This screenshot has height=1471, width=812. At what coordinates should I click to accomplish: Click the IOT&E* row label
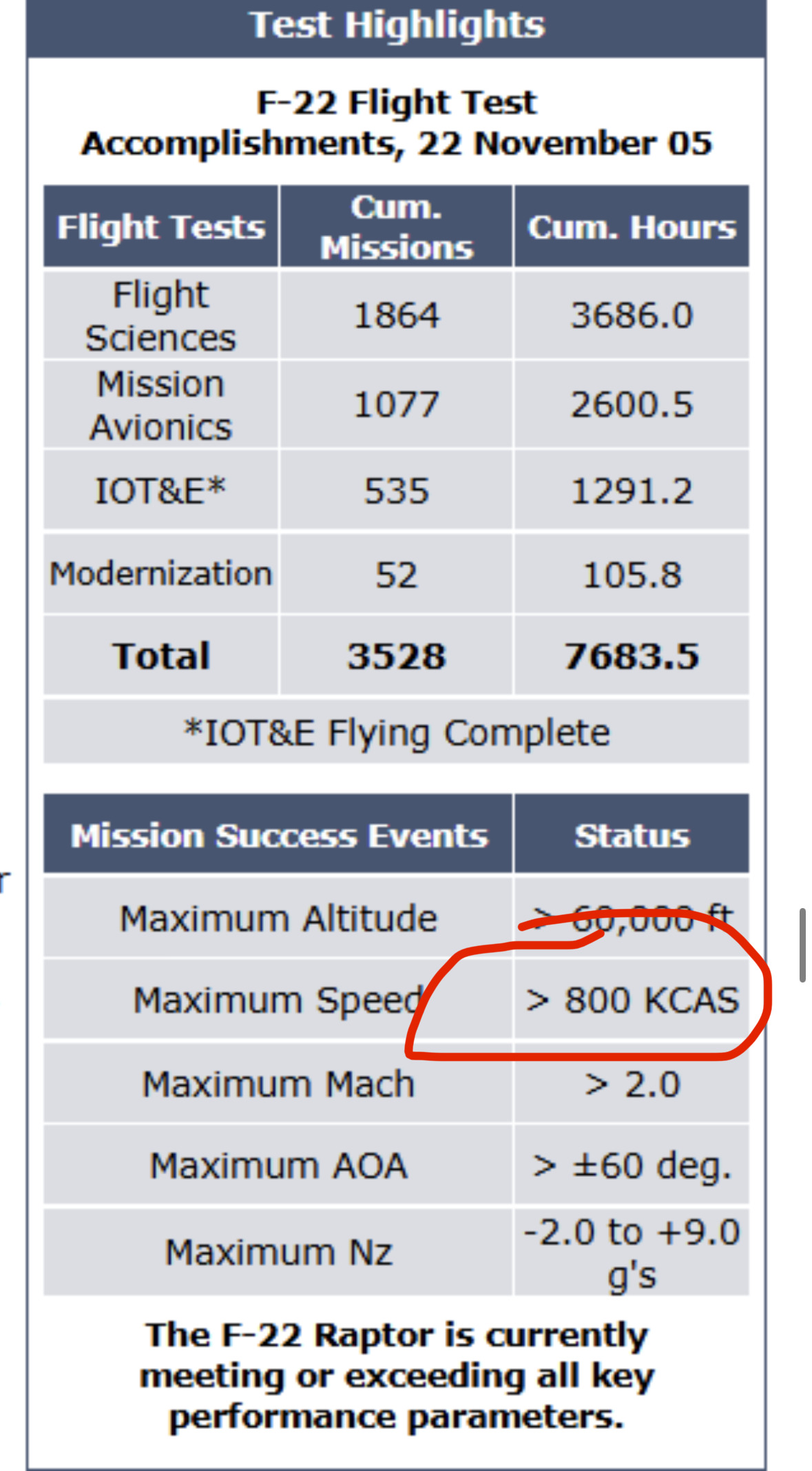click(x=160, y=491)
